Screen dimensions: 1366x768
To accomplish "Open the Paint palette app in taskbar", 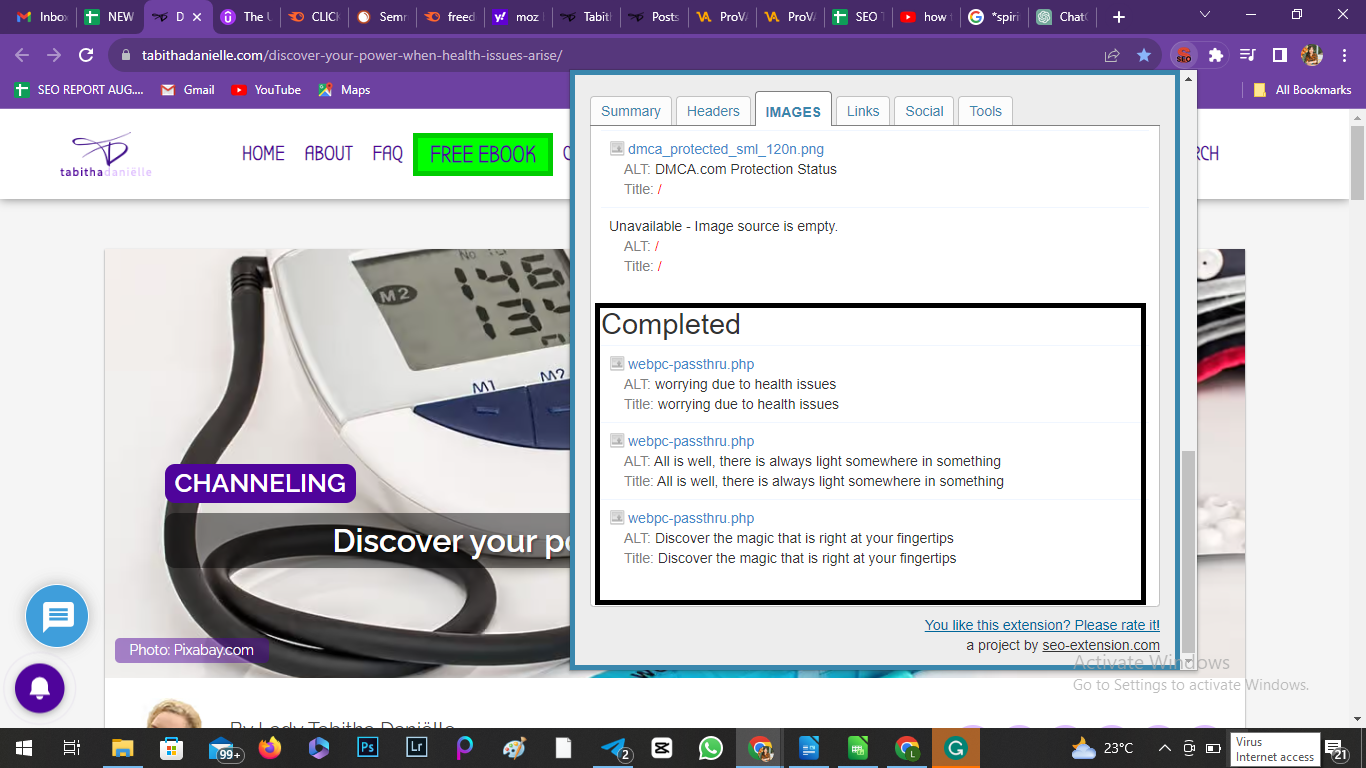I will 514,748.
